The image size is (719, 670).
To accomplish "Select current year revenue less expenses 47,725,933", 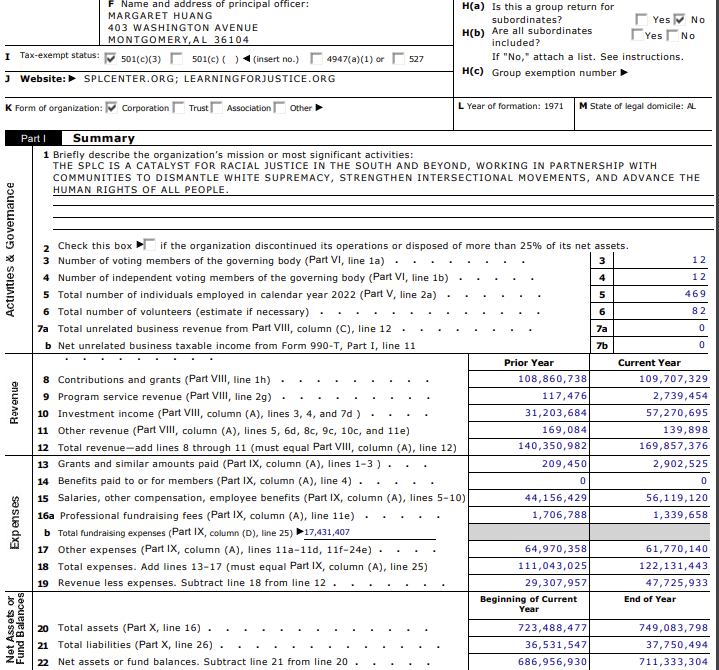I will point(677,582).
